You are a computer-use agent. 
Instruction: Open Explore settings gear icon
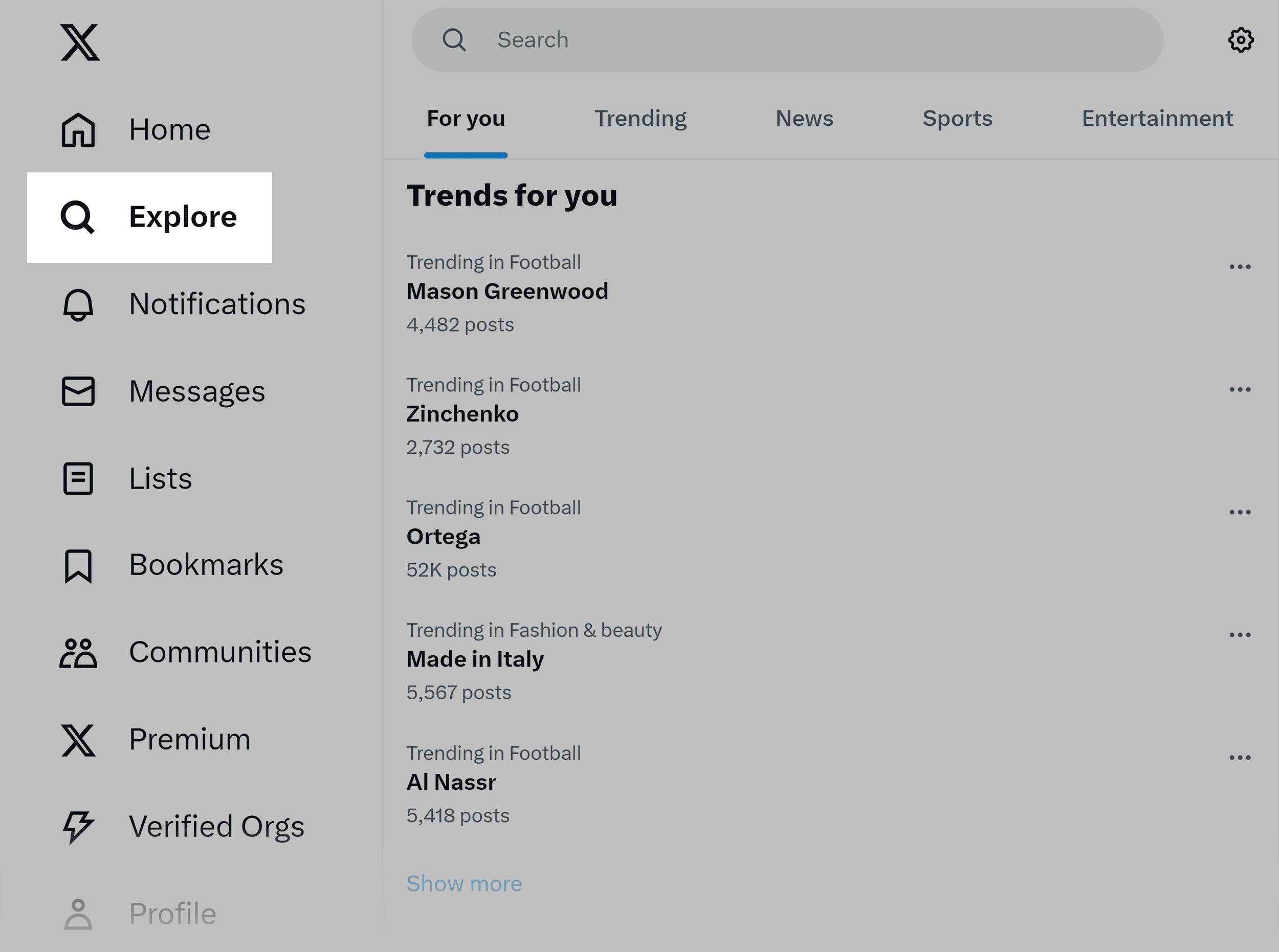click(x=1241, y=40)
